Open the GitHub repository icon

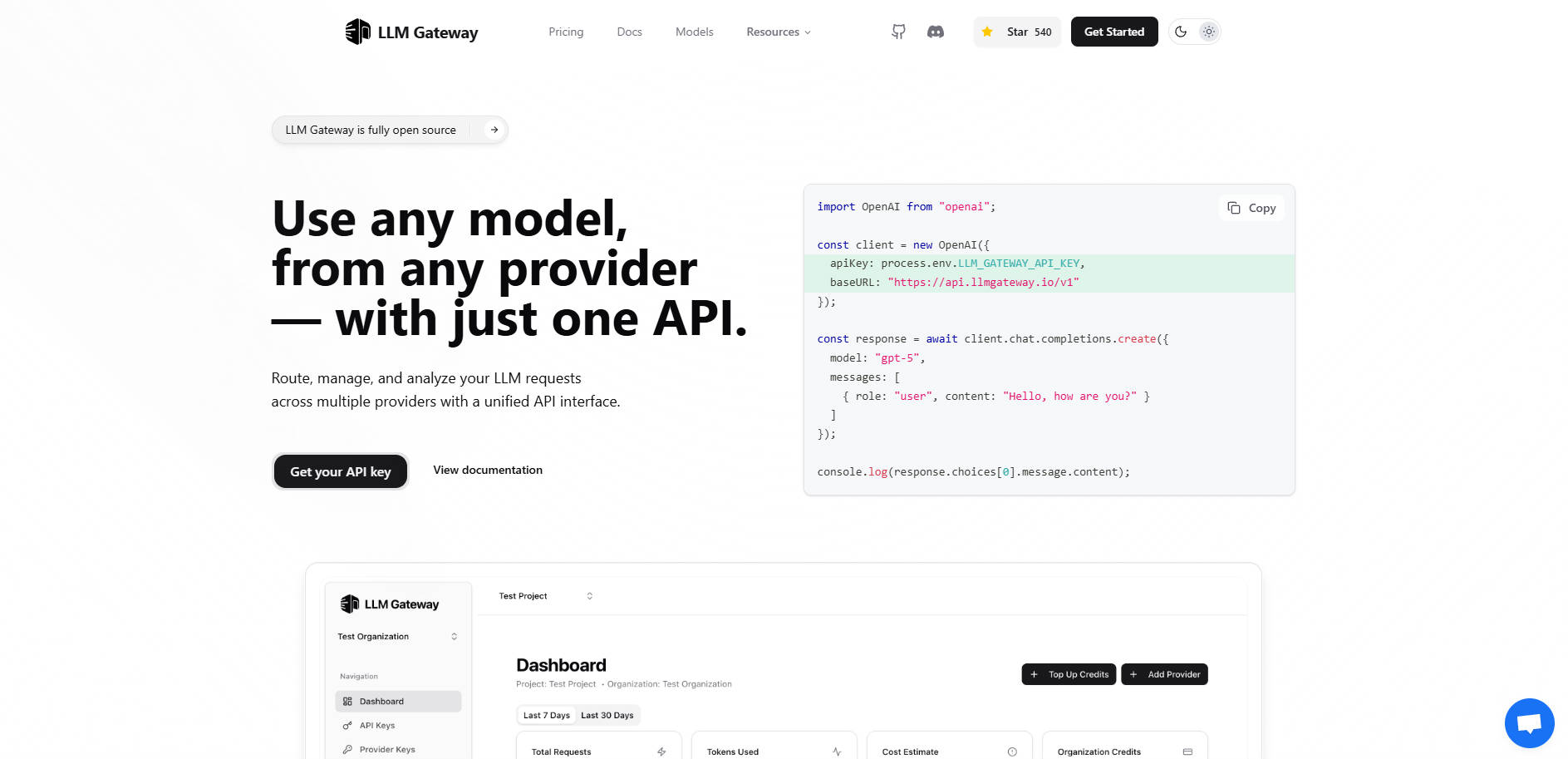(898, 32)
